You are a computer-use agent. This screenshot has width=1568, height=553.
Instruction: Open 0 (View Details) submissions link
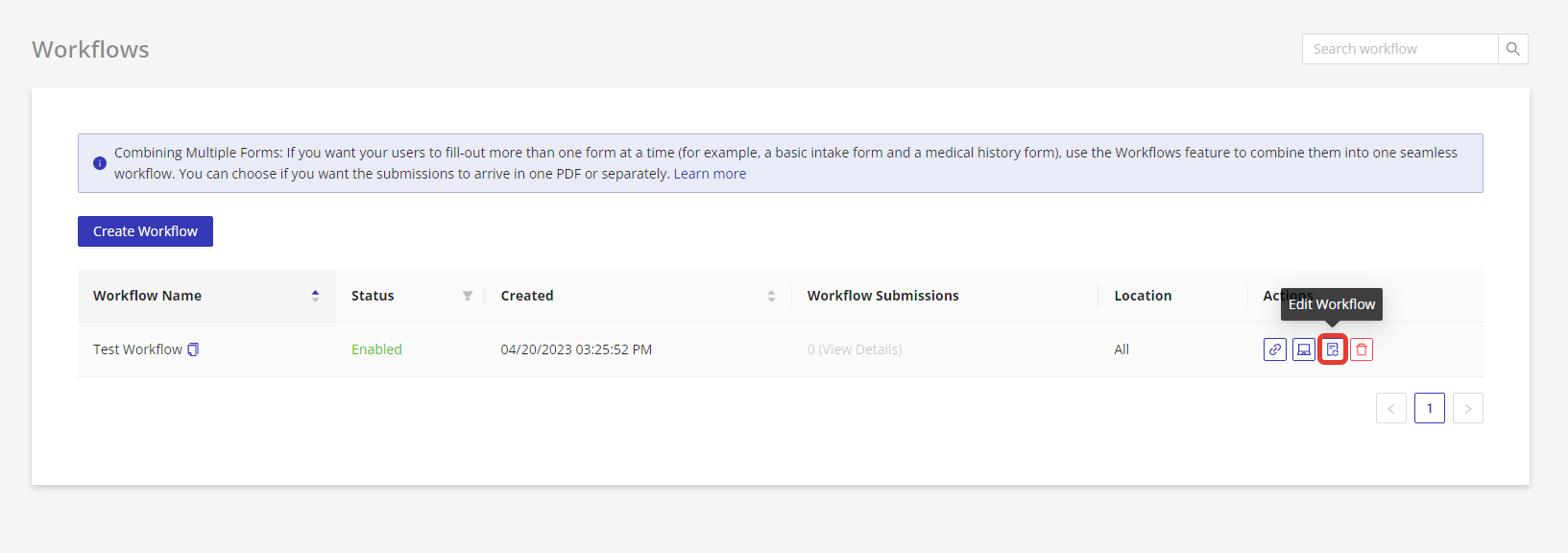[x=855, y=349]
